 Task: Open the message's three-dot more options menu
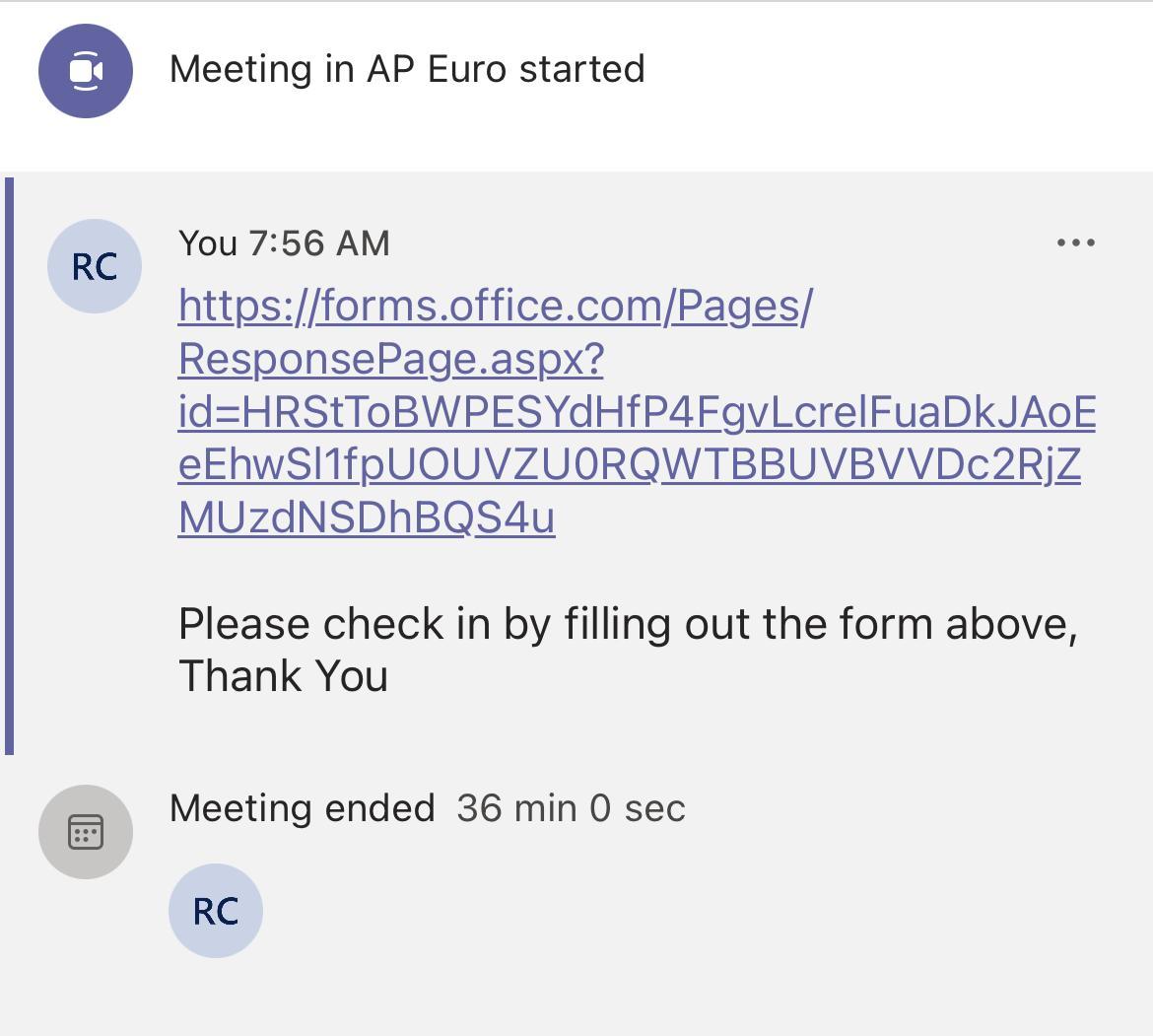pyautogui.click(x=1075, y=242)
